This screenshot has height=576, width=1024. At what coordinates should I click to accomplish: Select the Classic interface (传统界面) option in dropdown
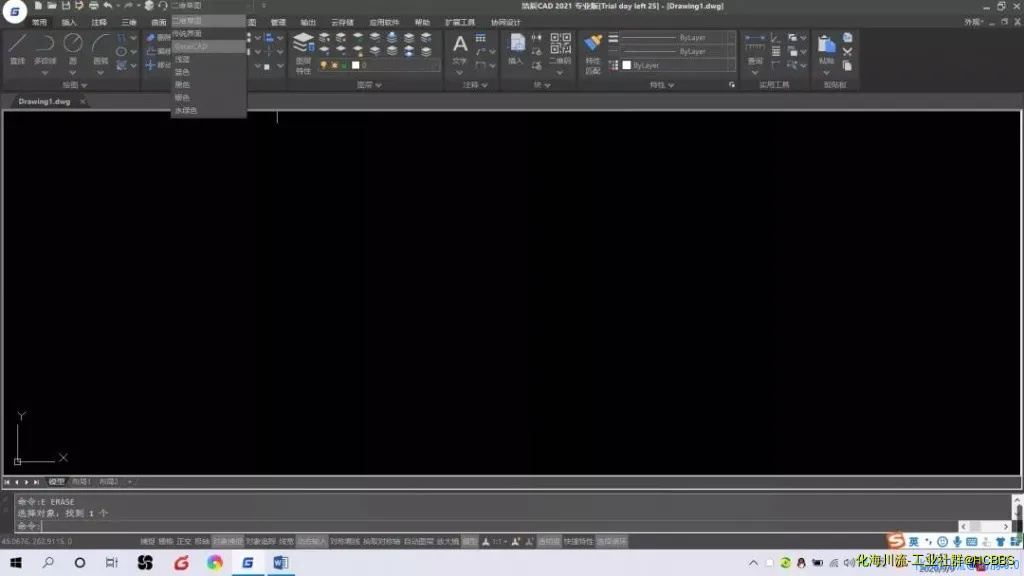208,33
